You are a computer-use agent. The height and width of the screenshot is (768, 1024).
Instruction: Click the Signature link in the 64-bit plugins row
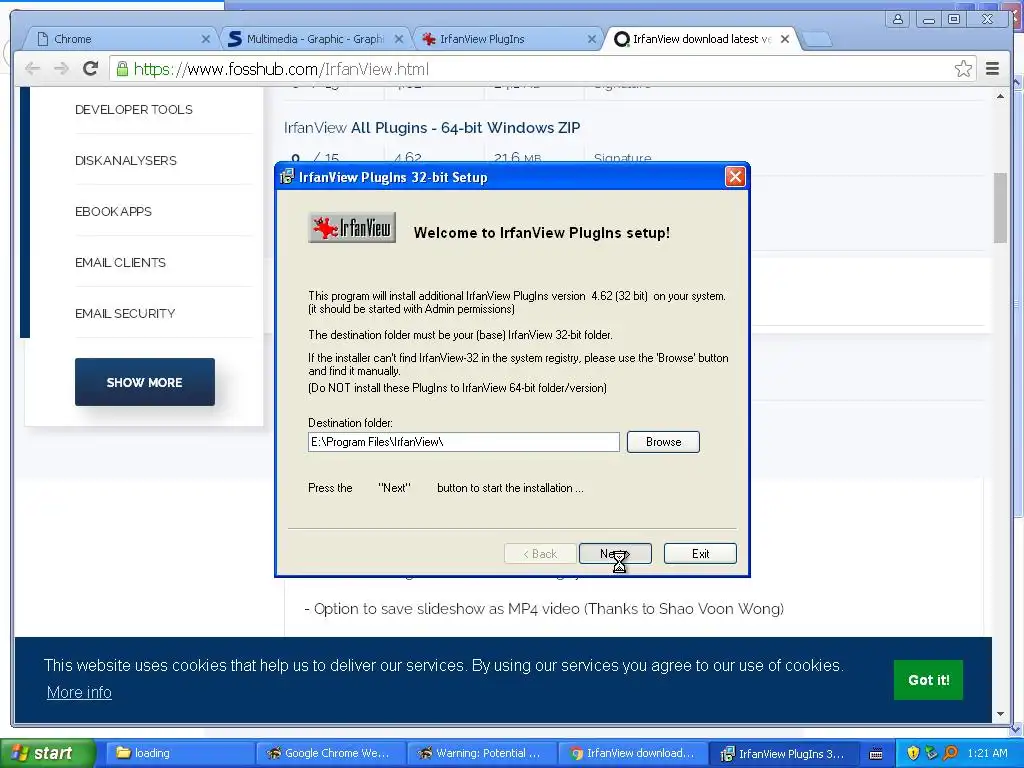coord(622,158)
